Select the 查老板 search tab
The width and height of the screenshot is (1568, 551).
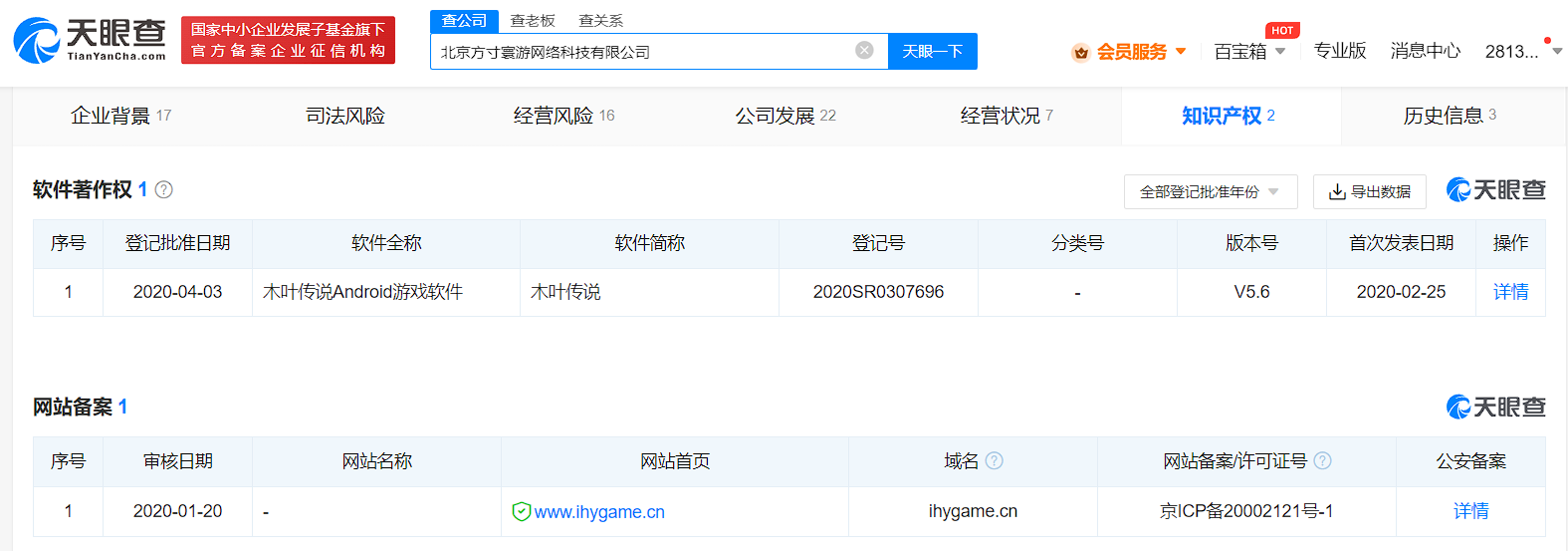533,21
